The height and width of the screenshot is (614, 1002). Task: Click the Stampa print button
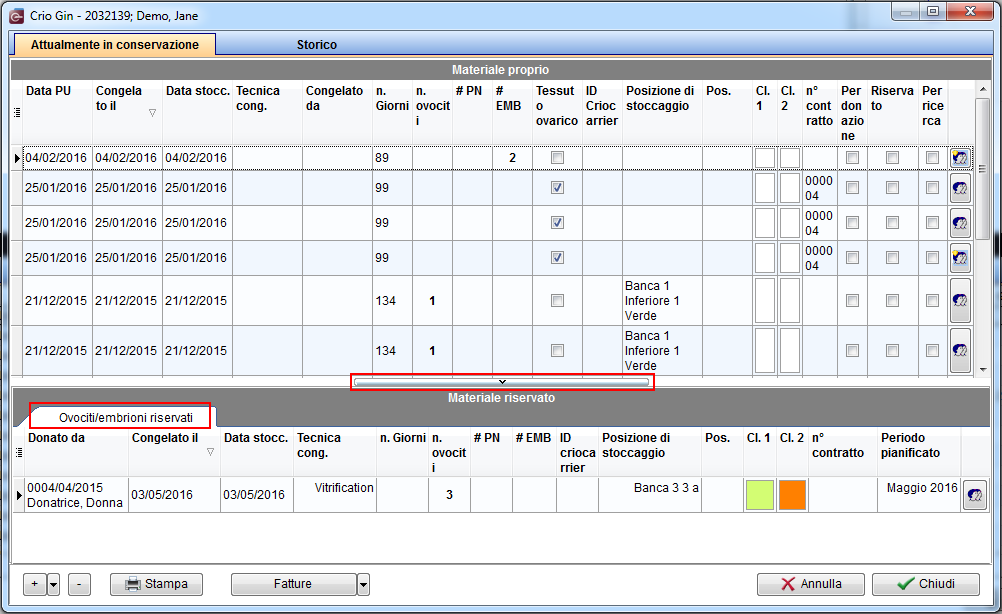point(156,584)
